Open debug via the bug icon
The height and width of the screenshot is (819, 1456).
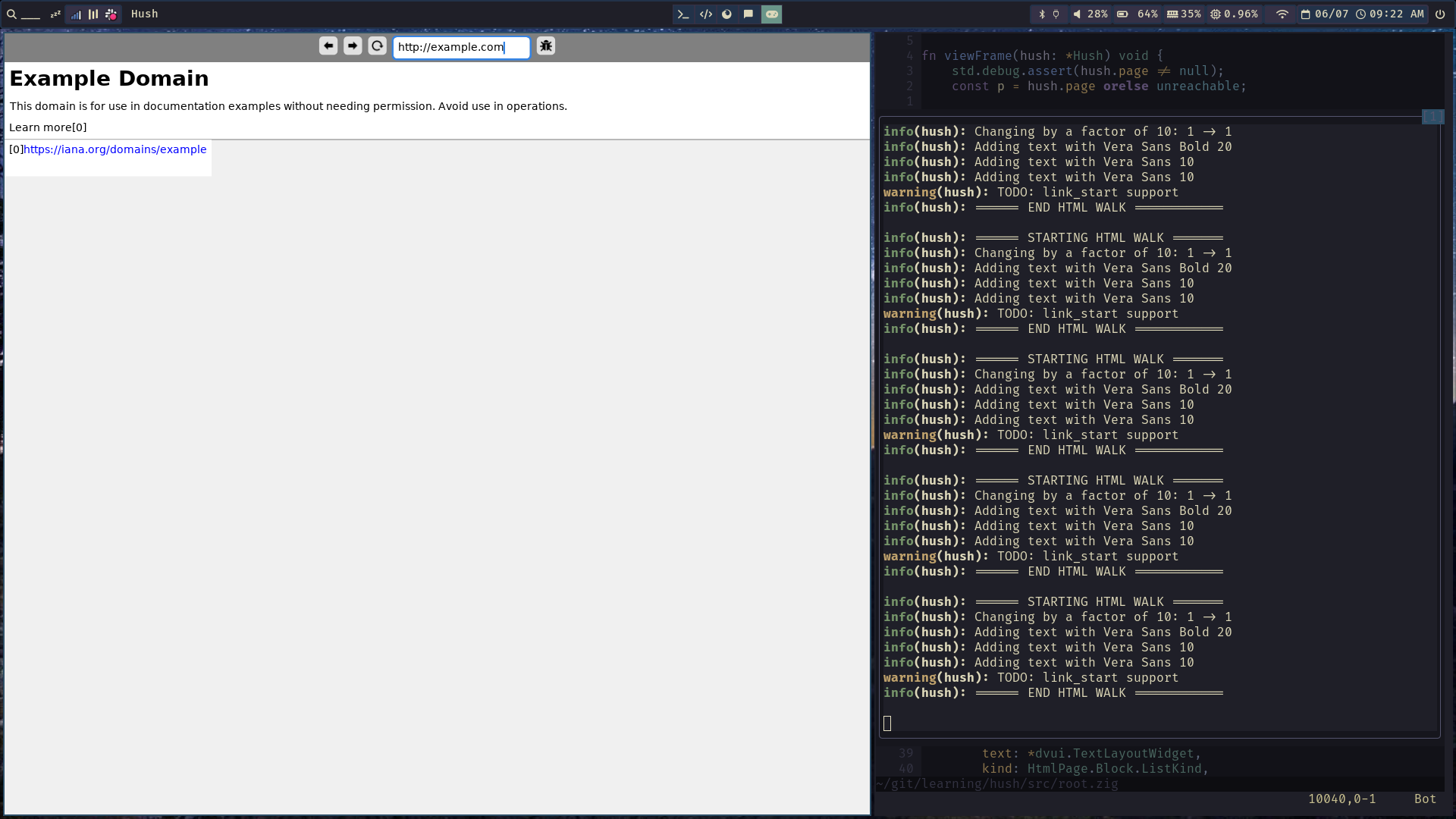pyautogui.click(x=546, y=46)
